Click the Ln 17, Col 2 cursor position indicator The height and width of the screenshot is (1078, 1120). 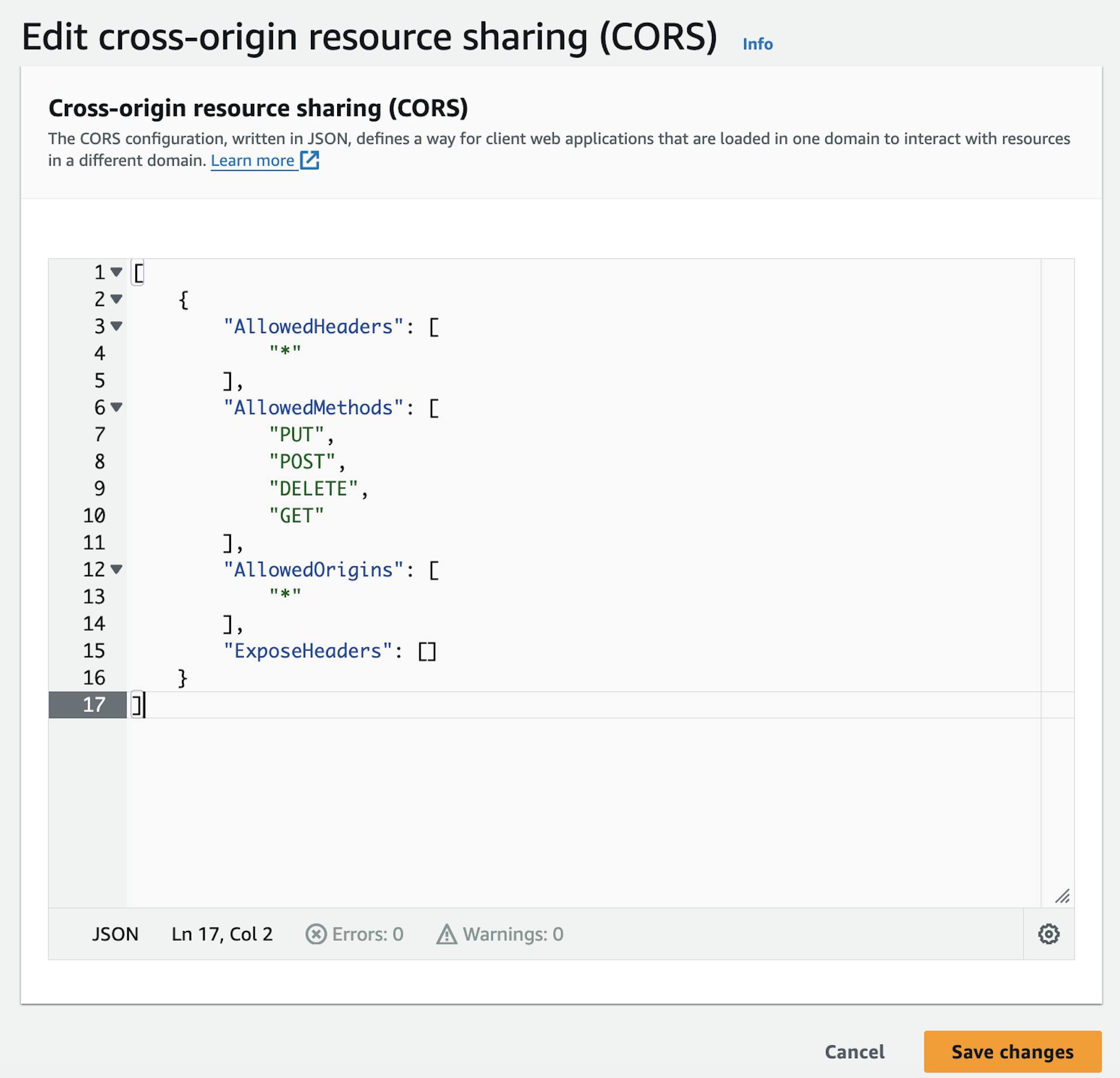tap(222, 934)
